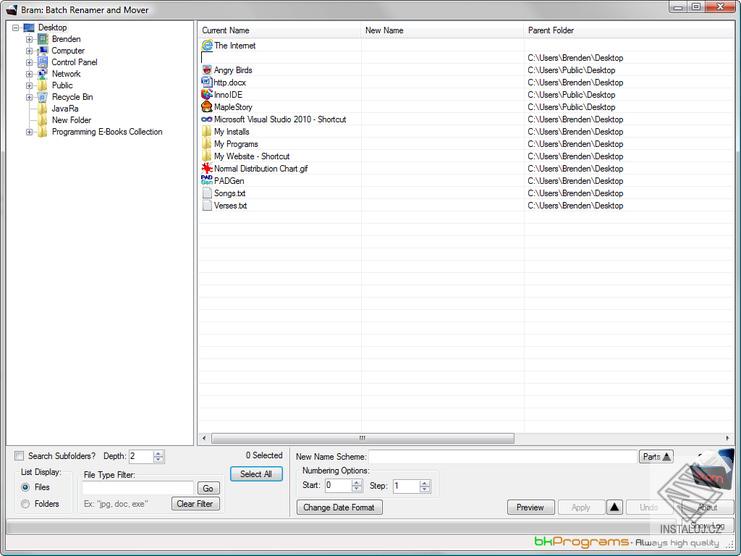Click the bkPrograms logo link

(581, 541)
